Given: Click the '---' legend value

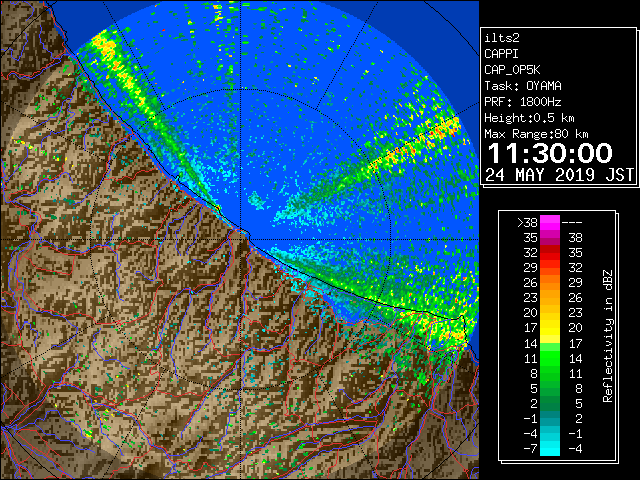Looking at the screenshot, I should tap(572, 223).
